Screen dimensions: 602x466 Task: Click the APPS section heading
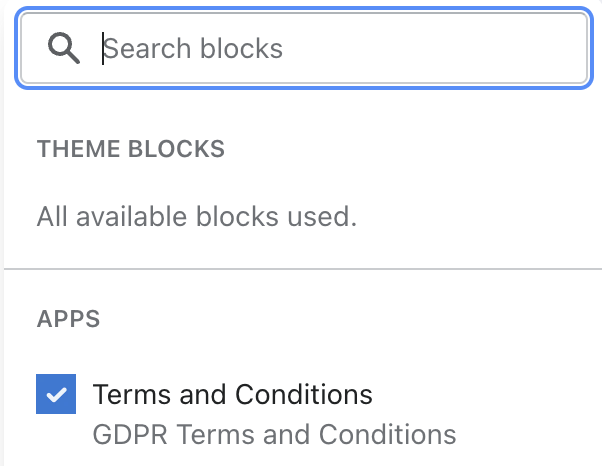click(68, 319)
